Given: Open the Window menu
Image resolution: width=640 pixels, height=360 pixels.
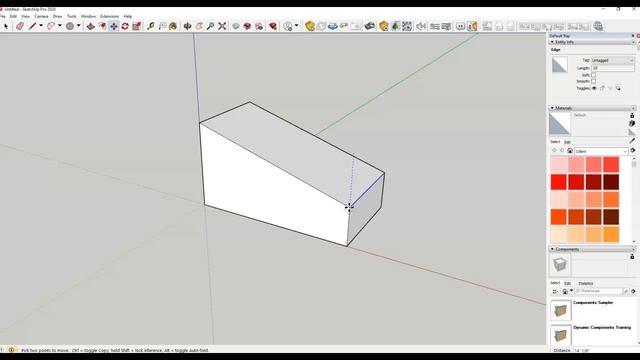Looking at the screenshot, I should 88,16.
